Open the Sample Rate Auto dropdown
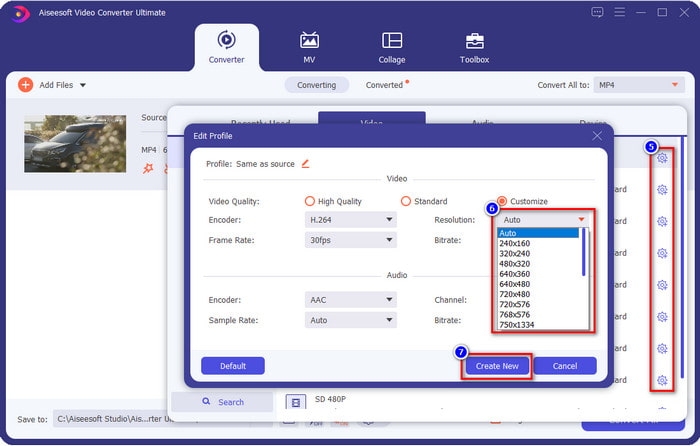 [x=350, y=320]
